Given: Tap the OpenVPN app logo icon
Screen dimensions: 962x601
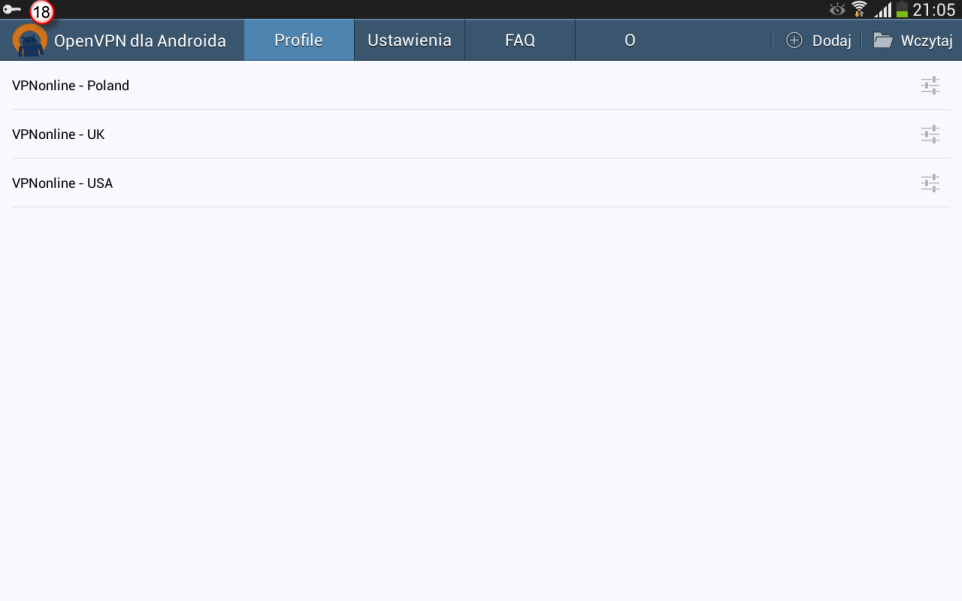Looking at the screenshot, I should [x=29, y=40].
